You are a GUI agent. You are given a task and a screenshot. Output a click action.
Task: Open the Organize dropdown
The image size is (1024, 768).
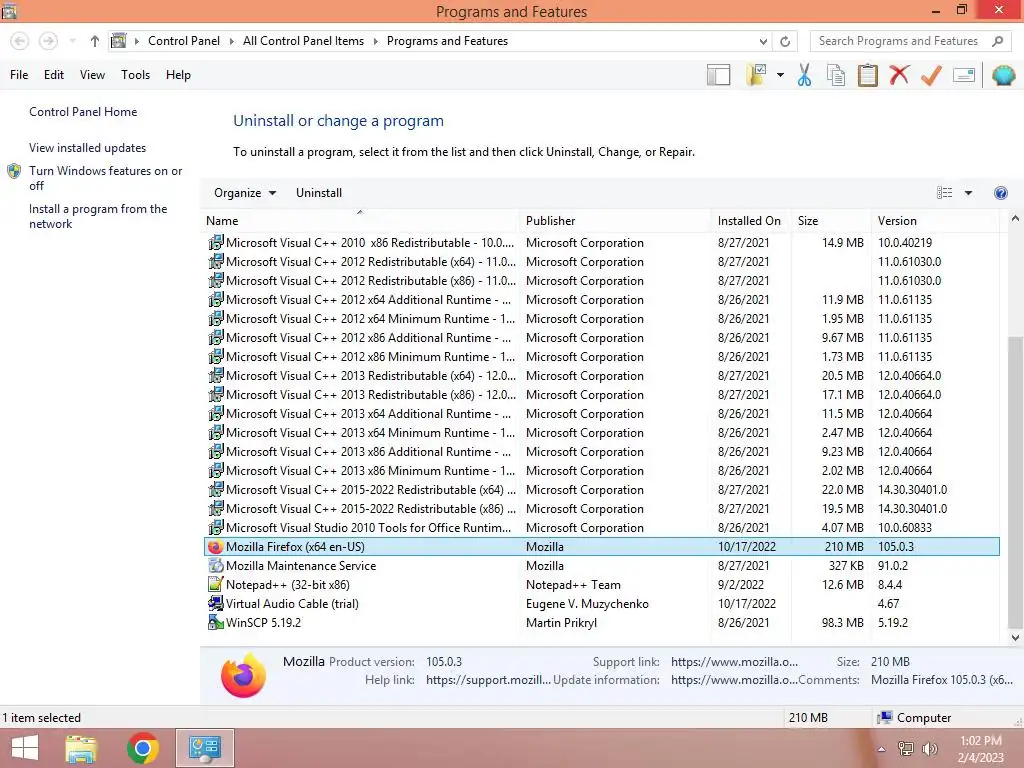245,193
